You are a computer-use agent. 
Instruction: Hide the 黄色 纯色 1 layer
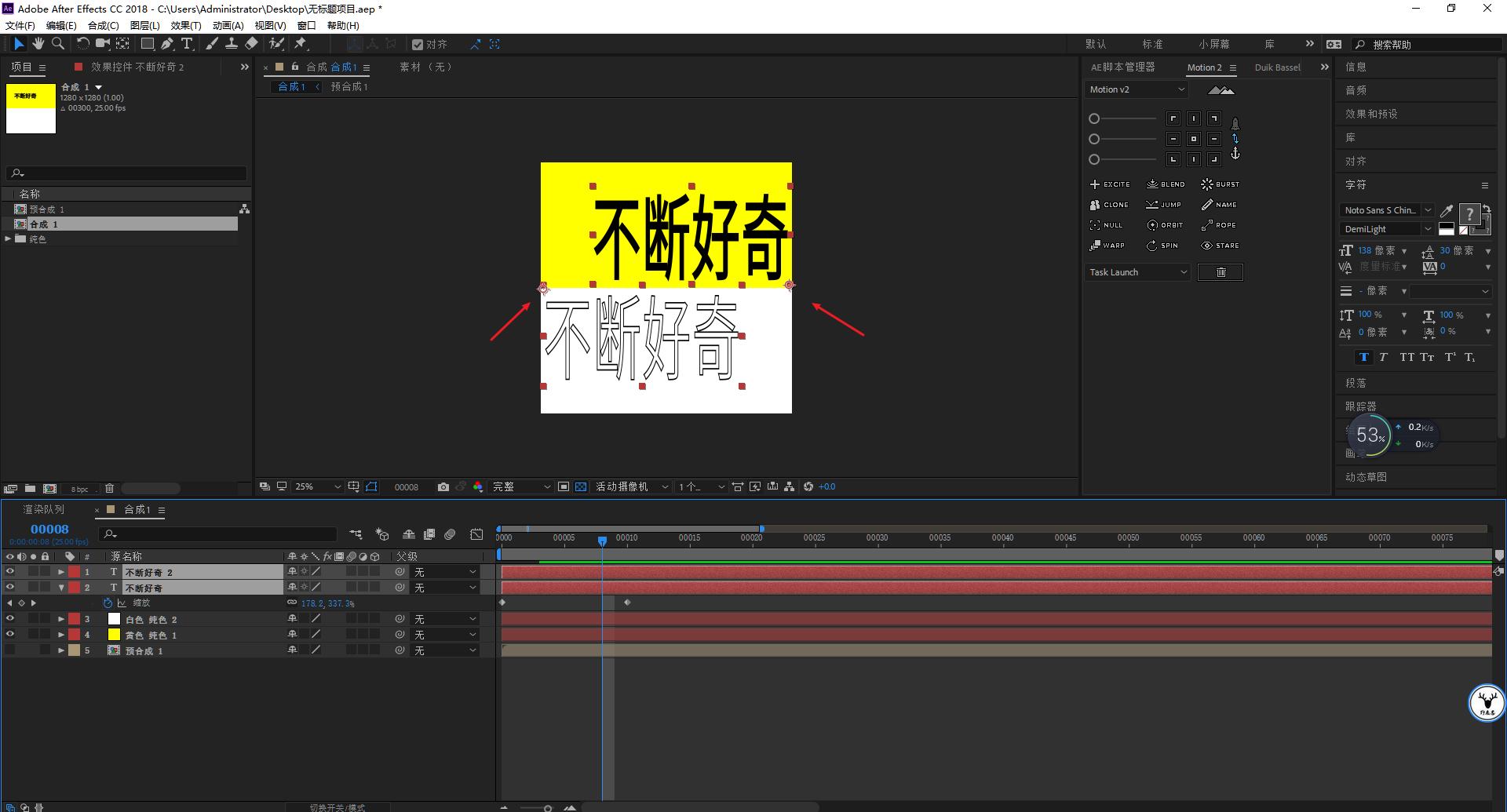click(10, 634)
